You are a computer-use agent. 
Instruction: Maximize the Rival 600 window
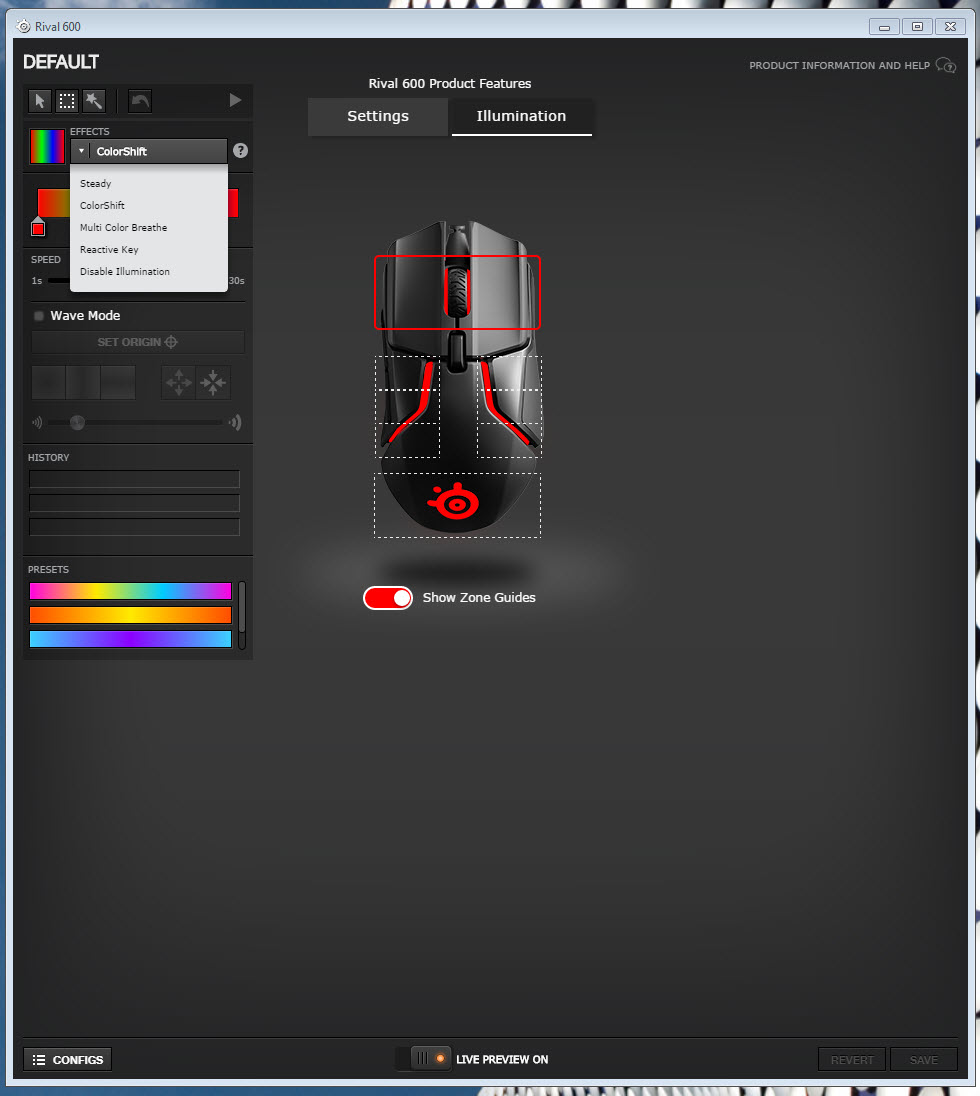pyautogui.click(x=917, y=27)
